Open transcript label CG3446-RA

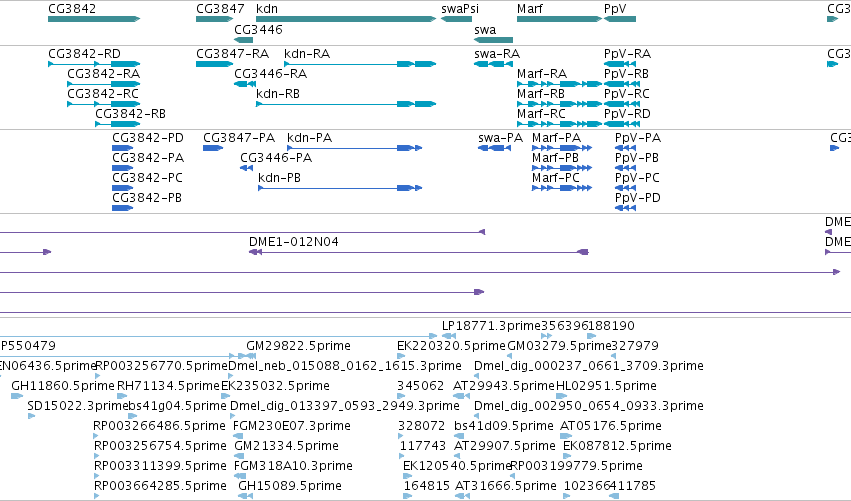(x=271, y=73)
